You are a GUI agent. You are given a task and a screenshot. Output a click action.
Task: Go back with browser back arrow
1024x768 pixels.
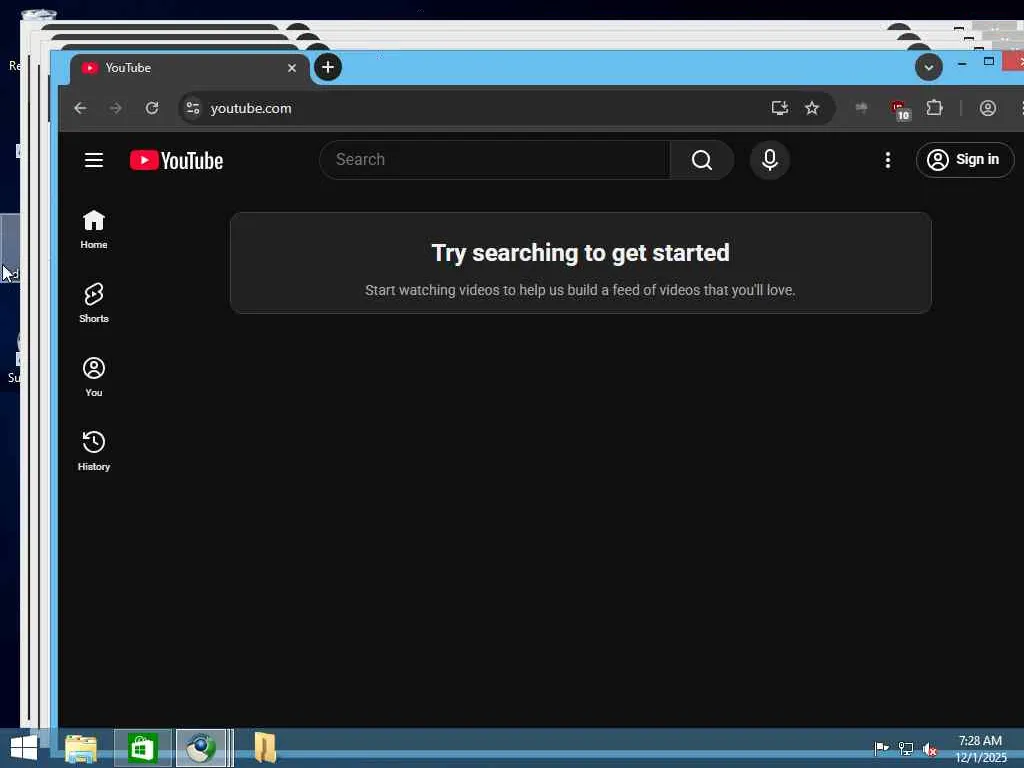80,108
